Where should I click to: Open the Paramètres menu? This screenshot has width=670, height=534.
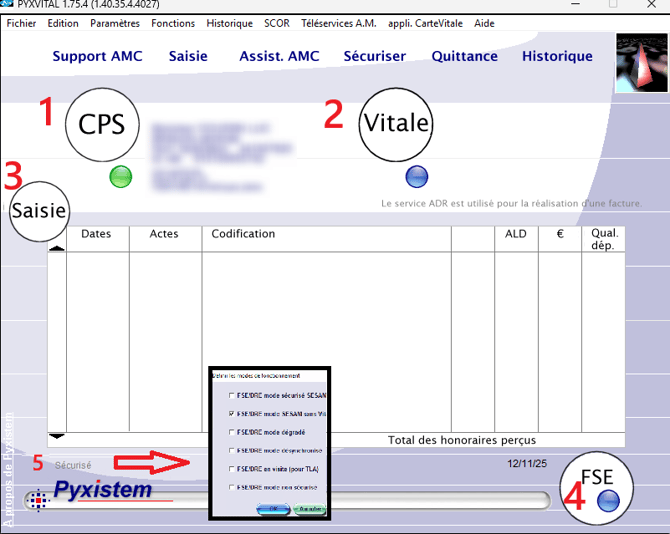tap(115, 23)
